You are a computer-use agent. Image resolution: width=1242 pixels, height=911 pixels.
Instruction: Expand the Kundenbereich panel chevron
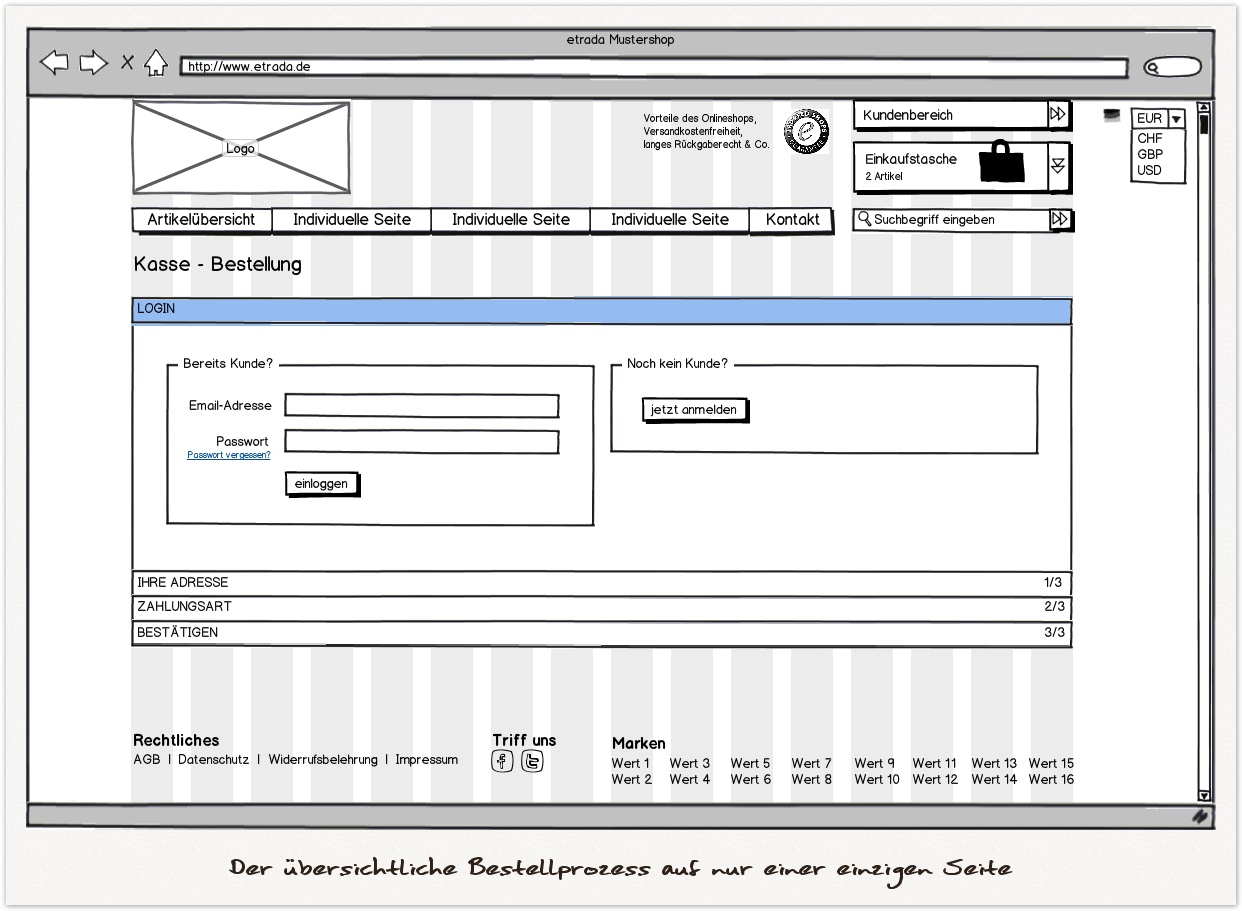1057,114
